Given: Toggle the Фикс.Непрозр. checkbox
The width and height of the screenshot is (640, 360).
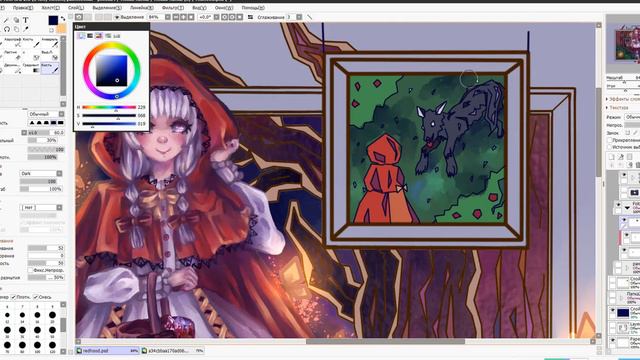Looking at the screenshot, I should (x=30, y=270).
